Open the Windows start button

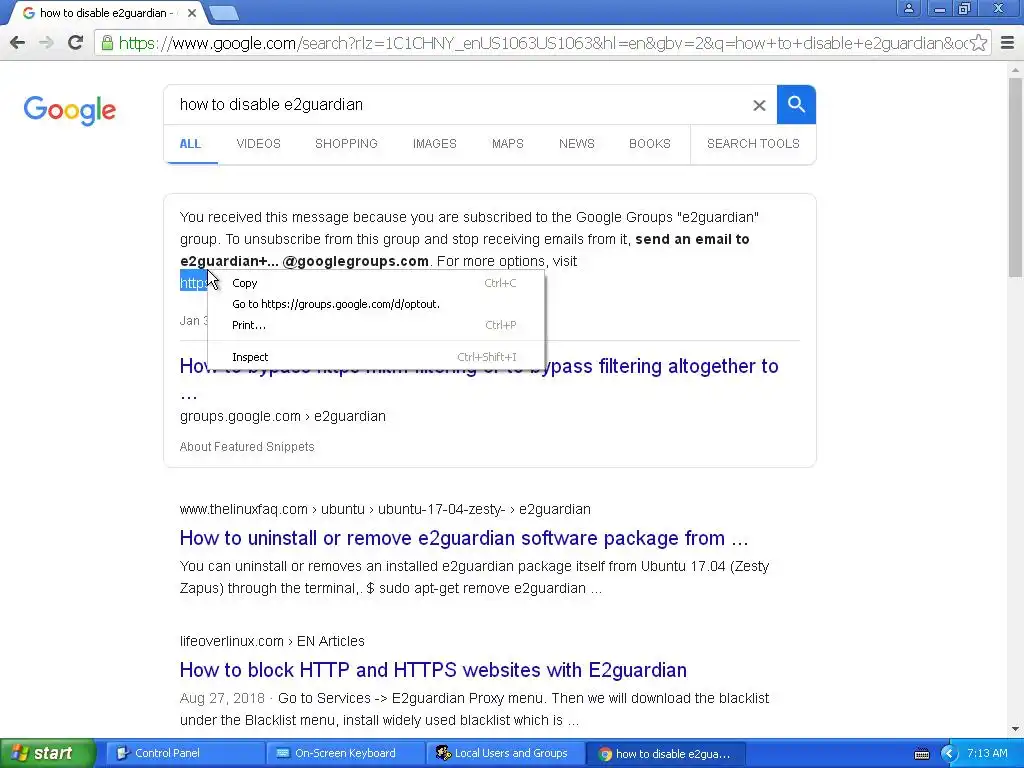coord(47,753)
